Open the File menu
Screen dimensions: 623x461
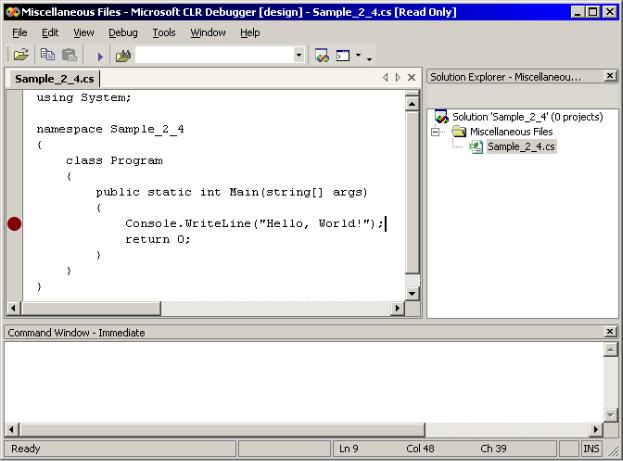[19, 33]
